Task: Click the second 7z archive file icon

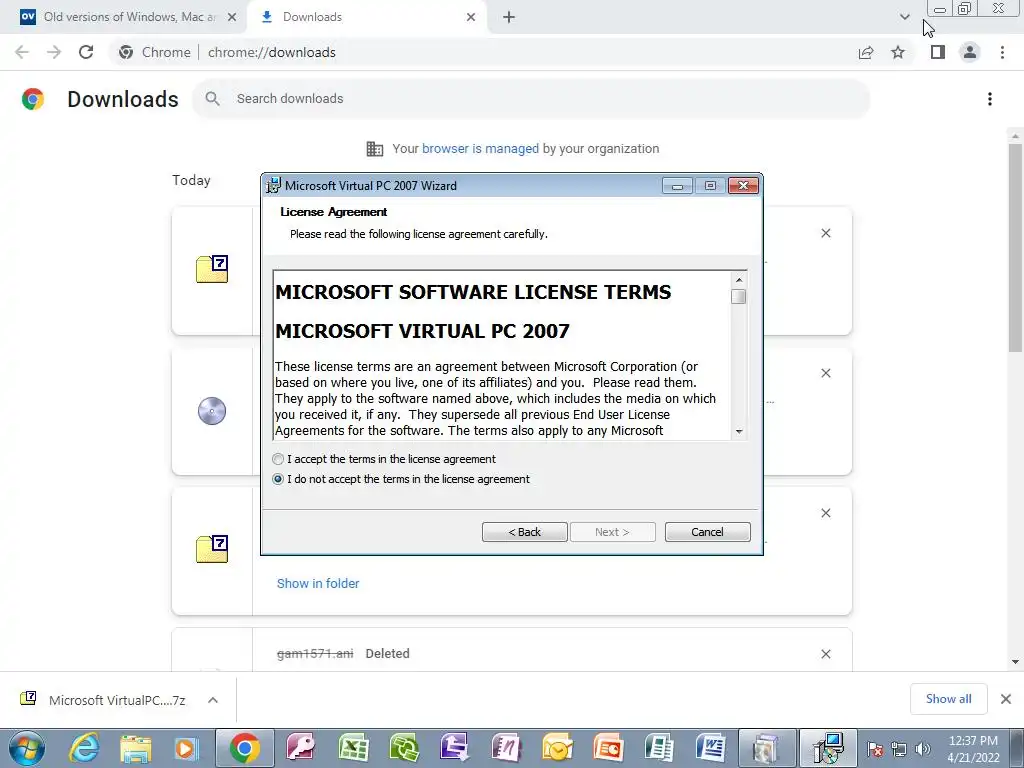Action: [212, 549]
